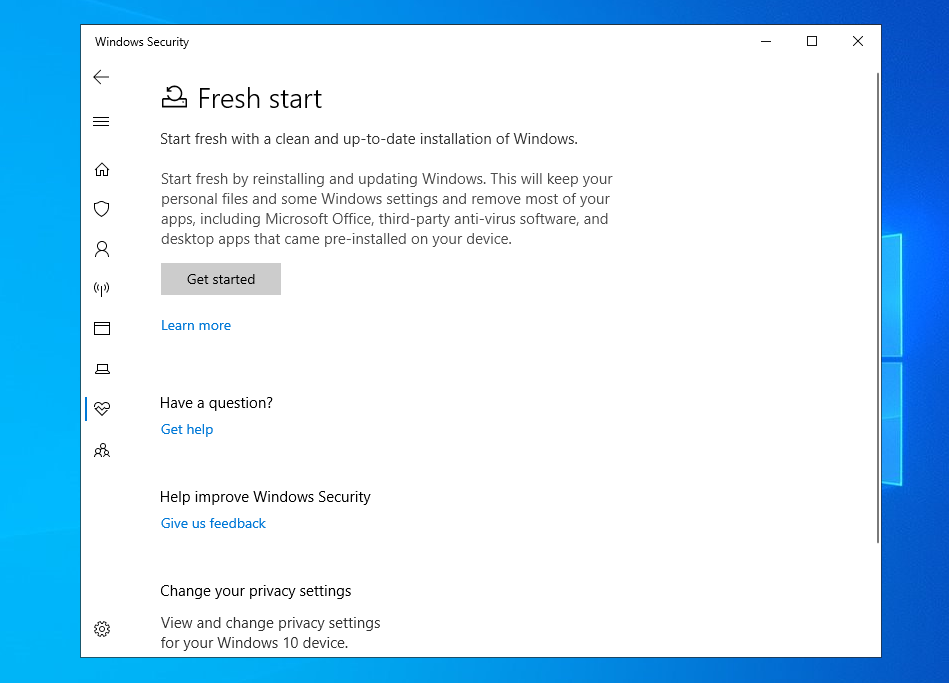
Task: Open the Home section icon
Action: 102,170
